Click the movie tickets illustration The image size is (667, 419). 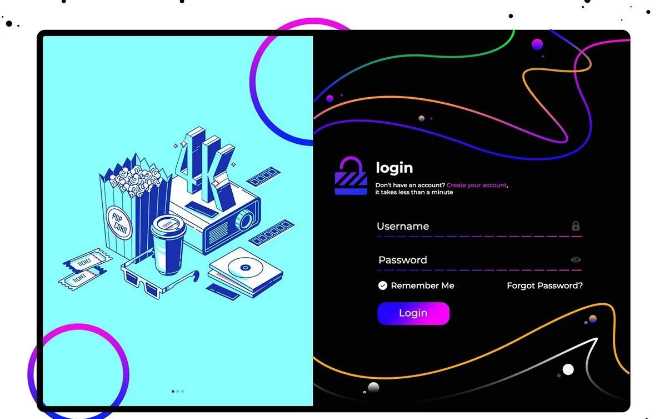tap(85, 269)
